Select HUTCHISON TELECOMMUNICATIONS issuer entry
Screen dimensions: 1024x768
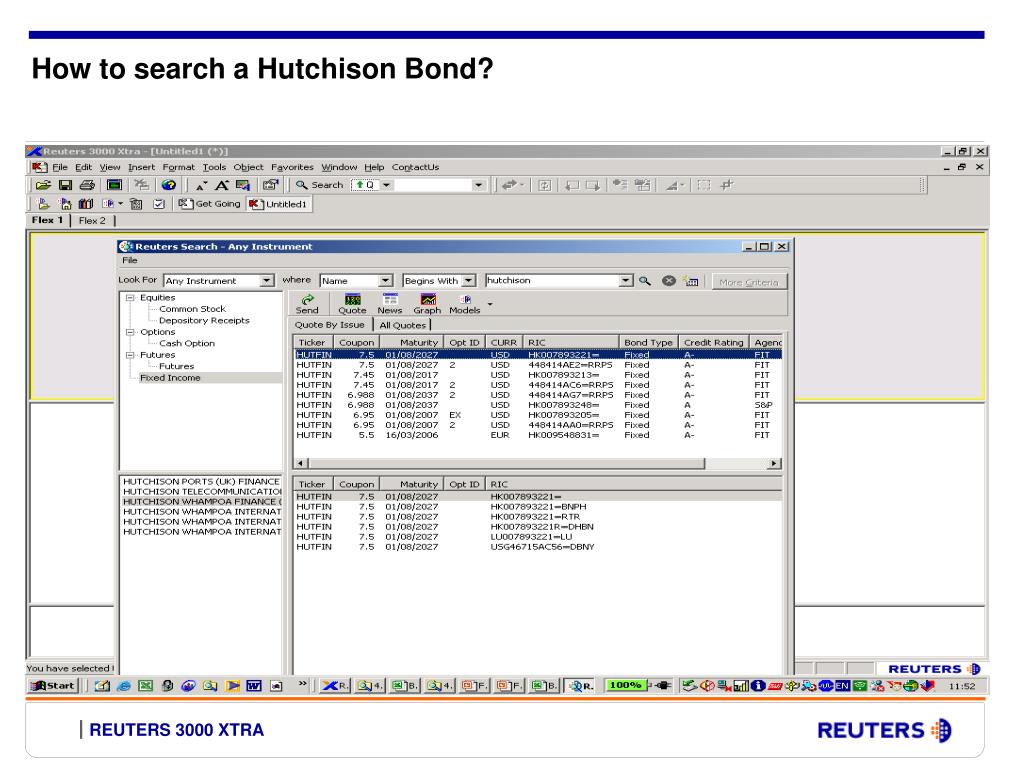(201, 492)
